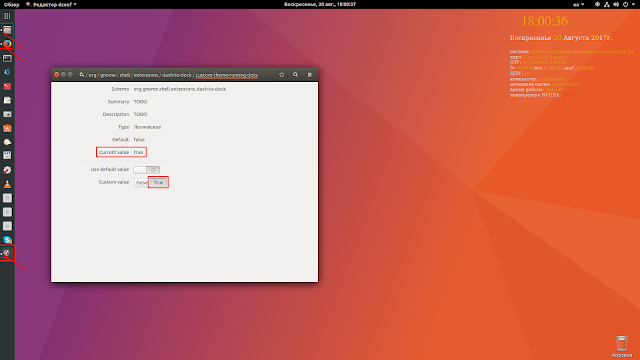Click the power icon in top panel
This screenshot has height=360, width=640.
625,4
